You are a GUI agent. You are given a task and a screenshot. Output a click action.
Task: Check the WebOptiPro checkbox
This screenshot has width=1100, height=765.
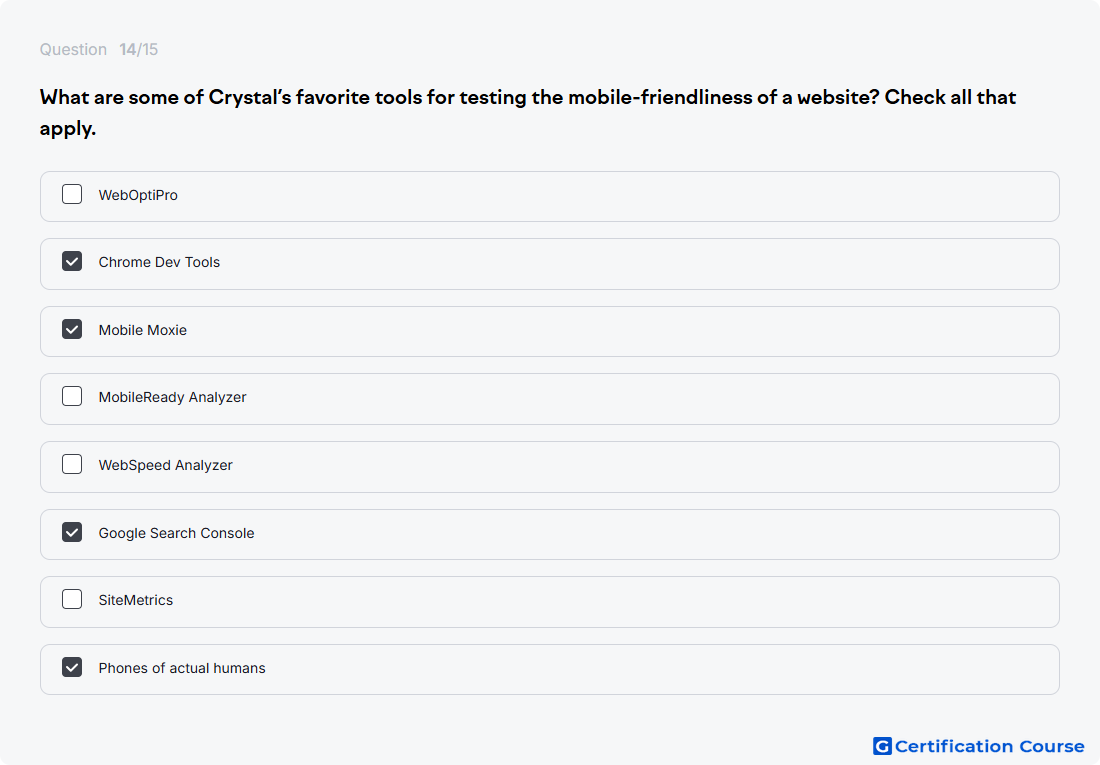[x=72, y=194]
